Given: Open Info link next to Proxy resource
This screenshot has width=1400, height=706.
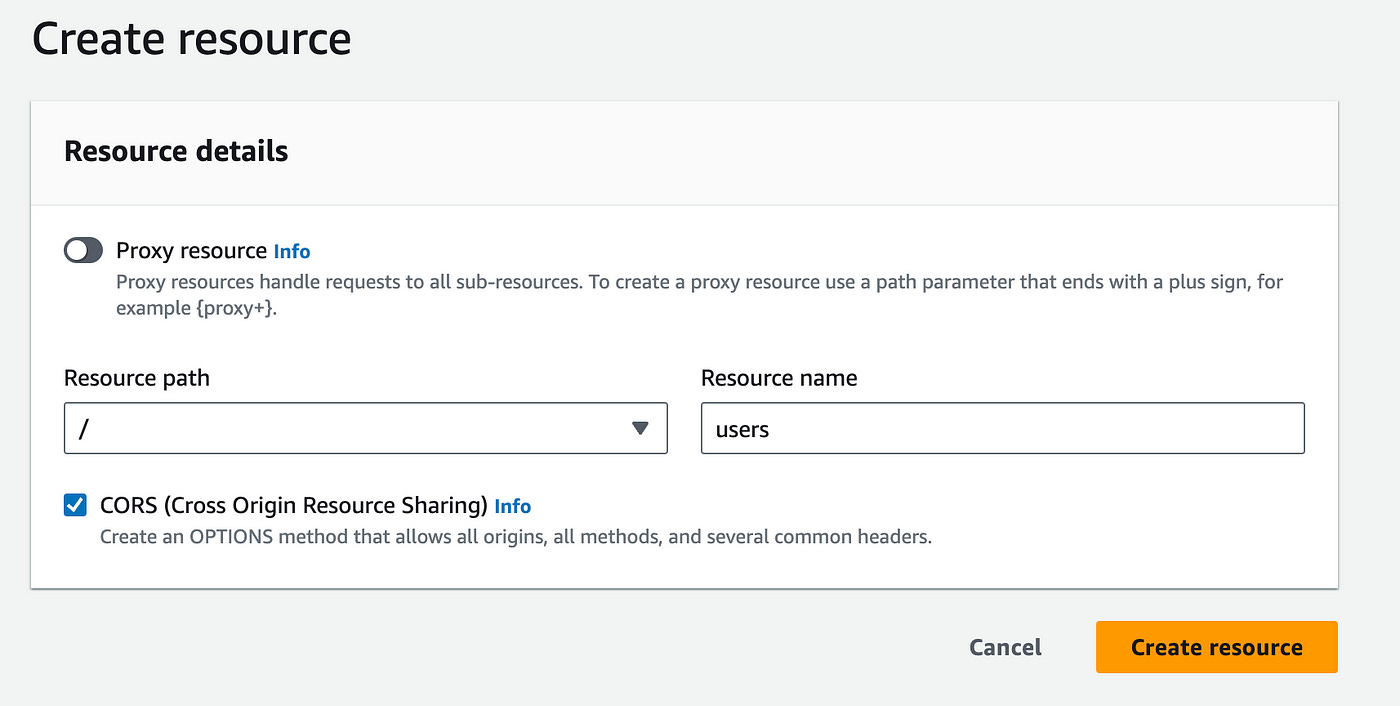Looking at the screenshot, I should pos(292,251).
